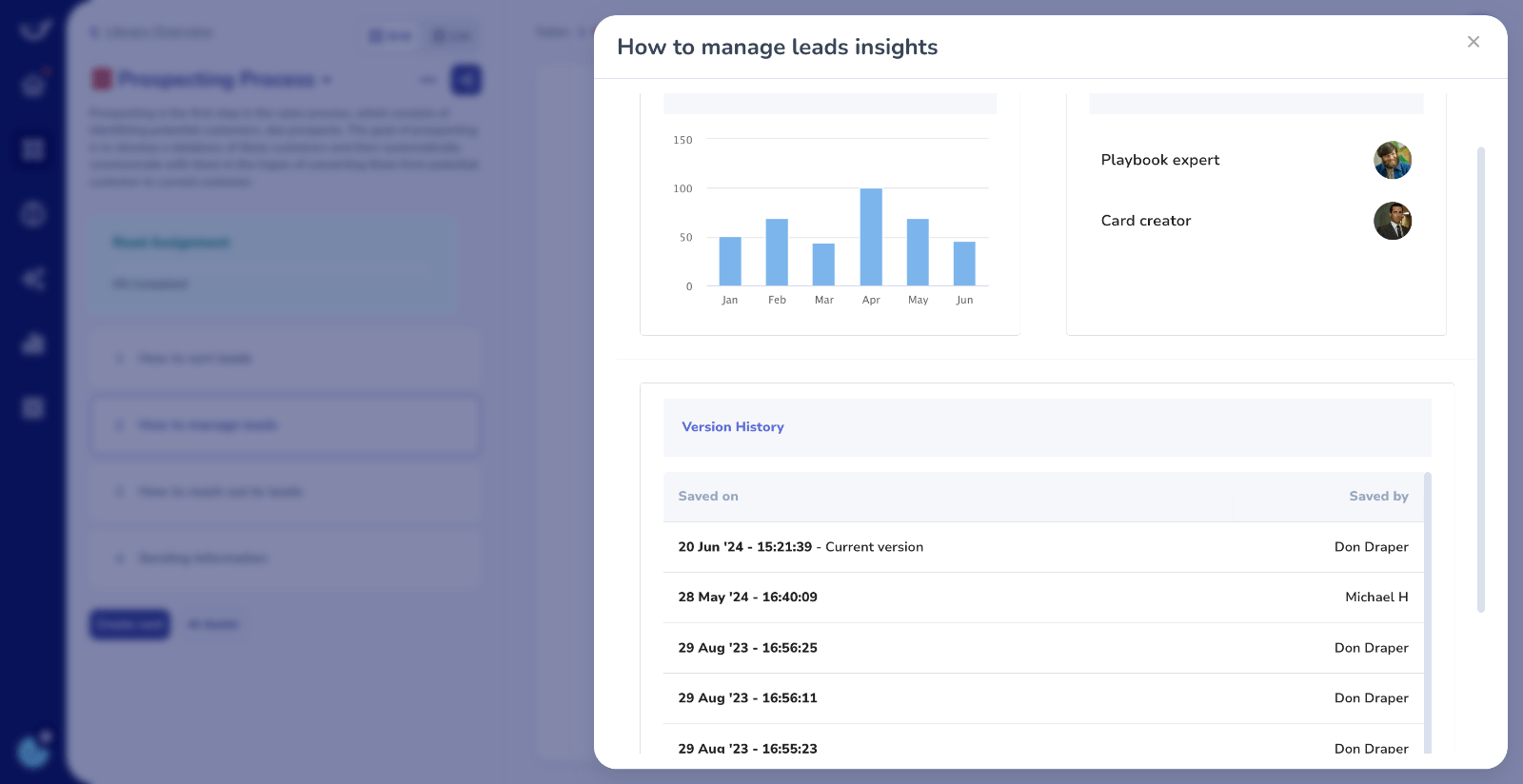This screenshot has width=1523, height=784.
Task: Sort by the Saved on column
Action: click(708, 497)
